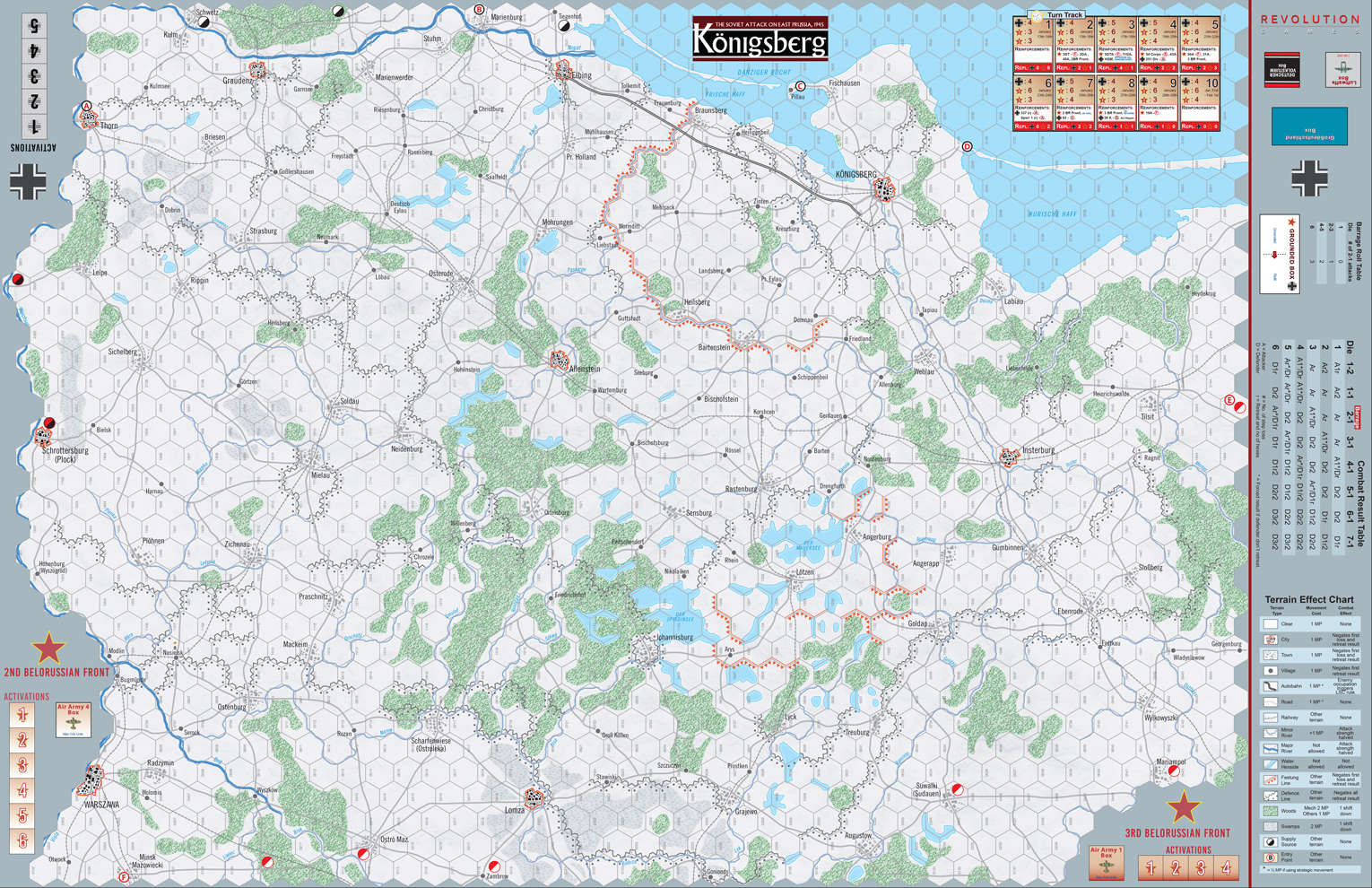Click the red star above 3rd Belorussian Front
The image size is (1372, 888).
pos(1184,807)
